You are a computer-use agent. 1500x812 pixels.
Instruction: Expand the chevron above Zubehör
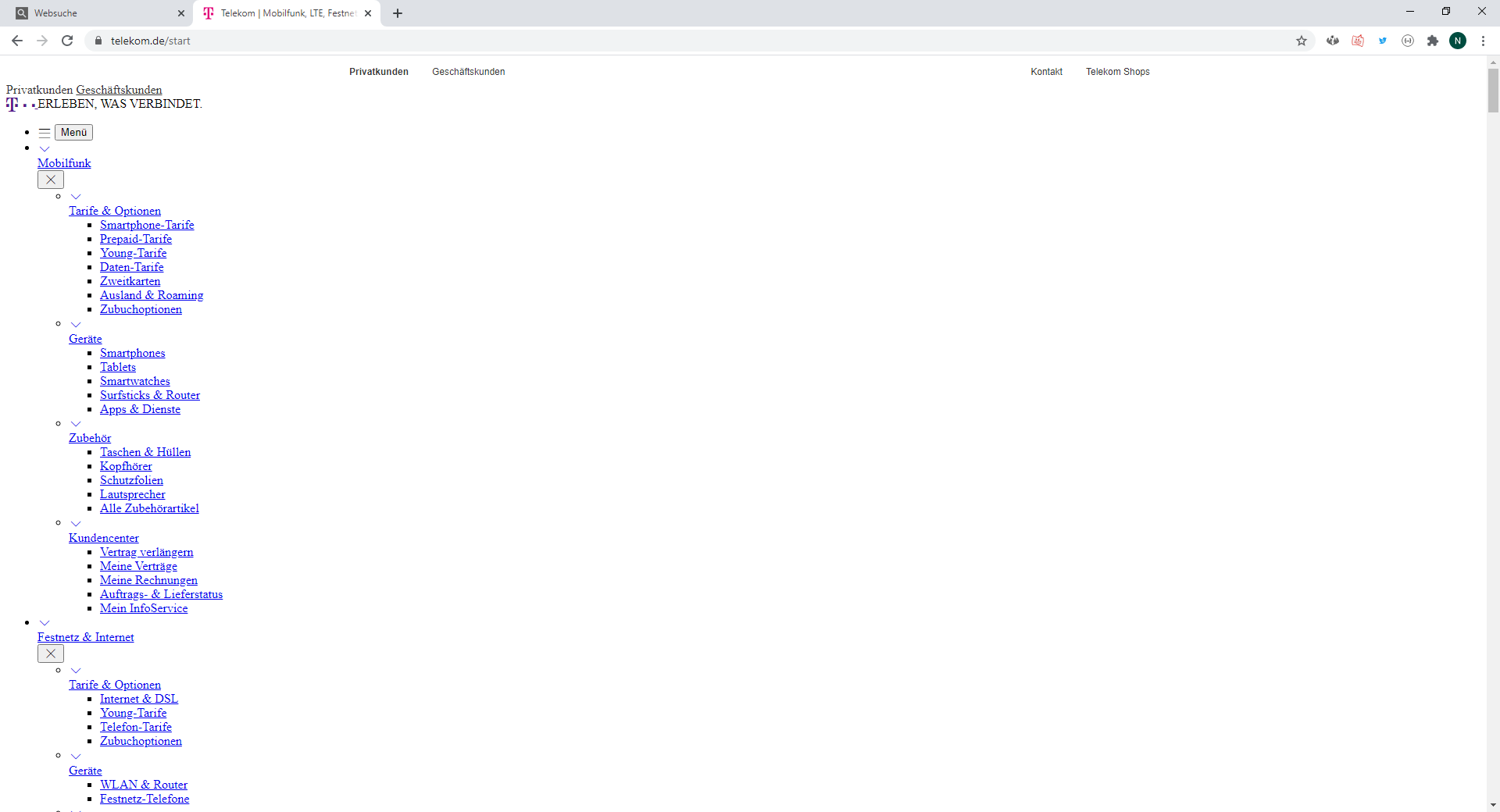(76, 423)
